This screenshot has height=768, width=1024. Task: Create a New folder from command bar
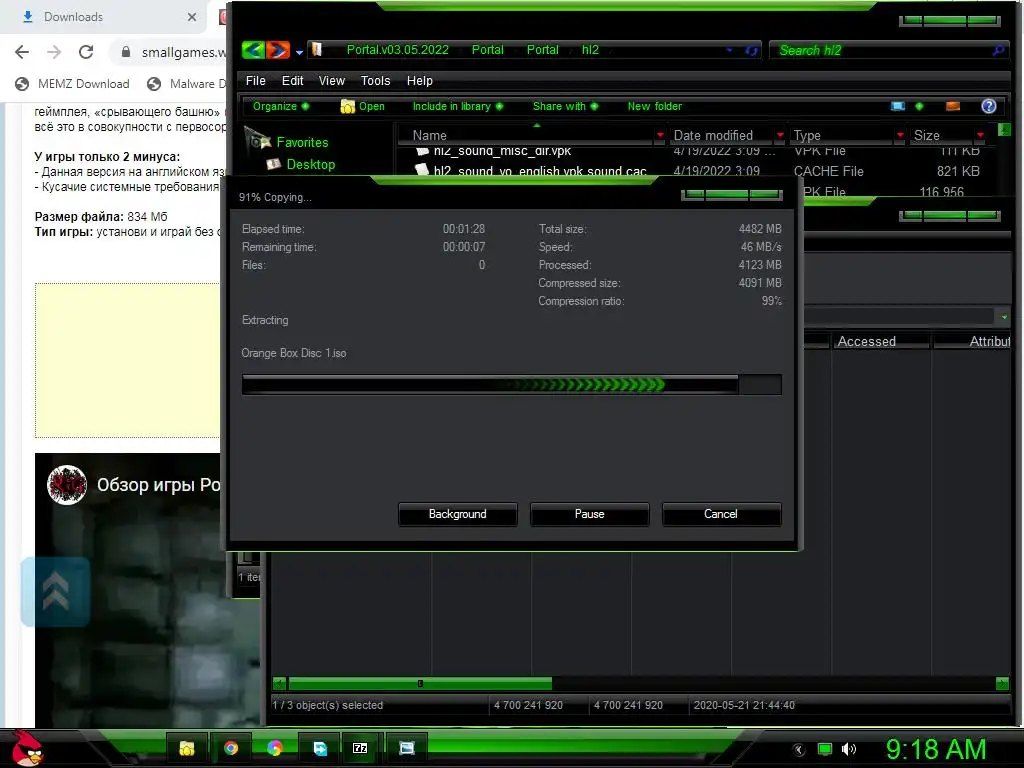(654, 106)
